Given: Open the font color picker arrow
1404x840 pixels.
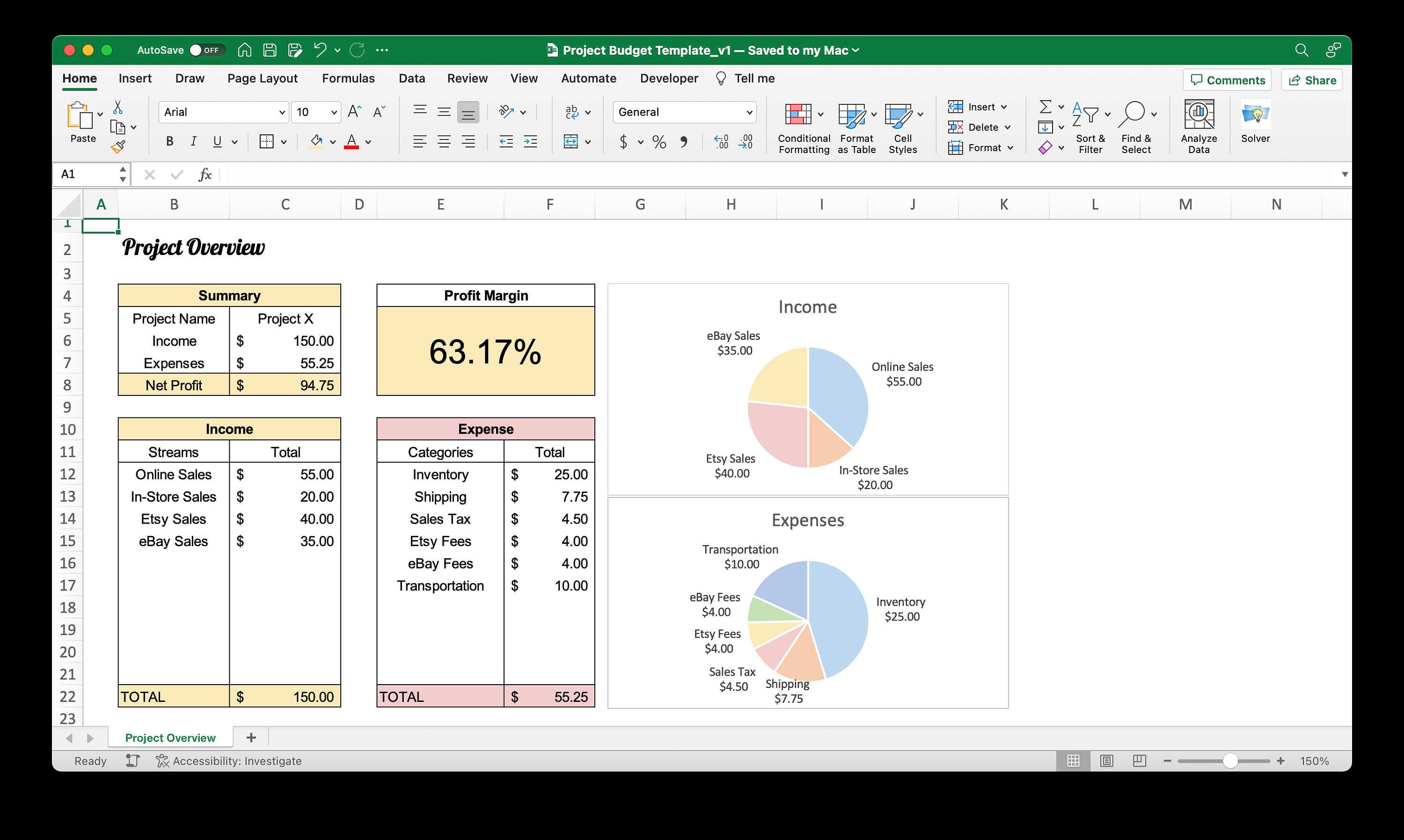Looking at the screenshot, I should pos(368,141).
